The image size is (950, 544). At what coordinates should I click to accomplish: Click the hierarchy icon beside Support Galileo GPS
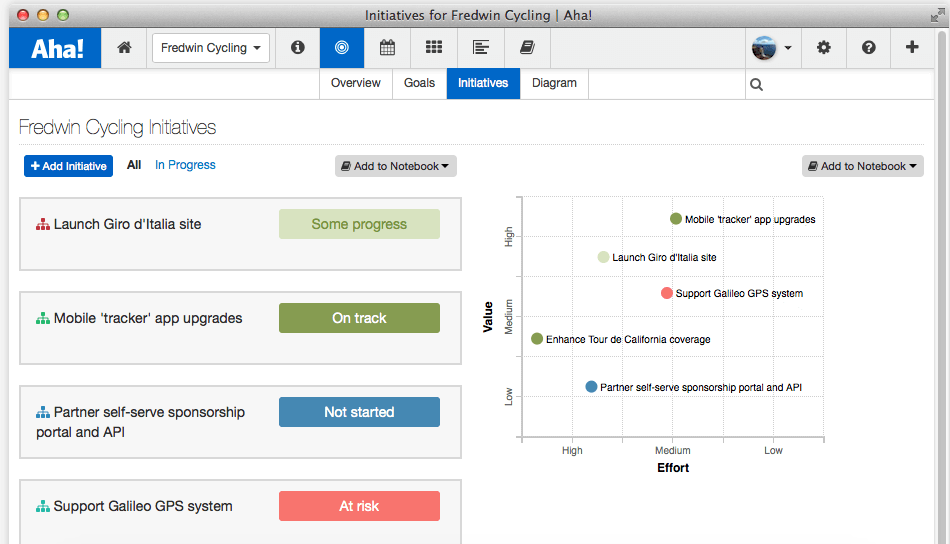[43, 506]
